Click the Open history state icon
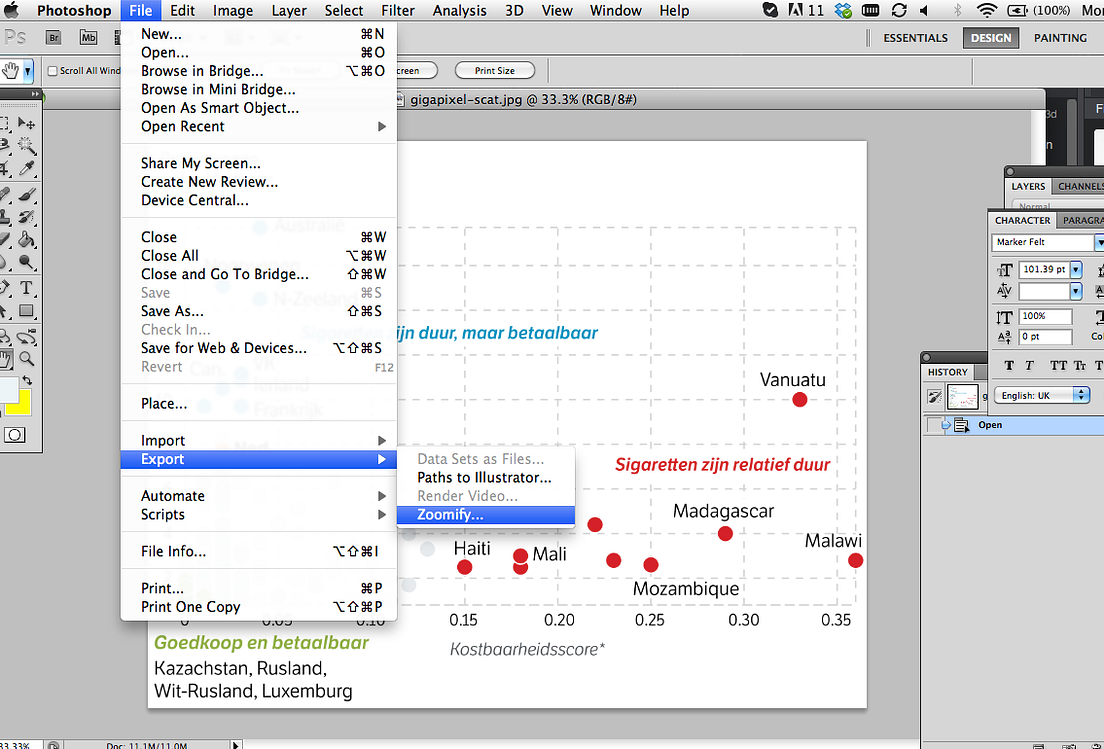The image size is (1104, 749). (x=961, y=424)
